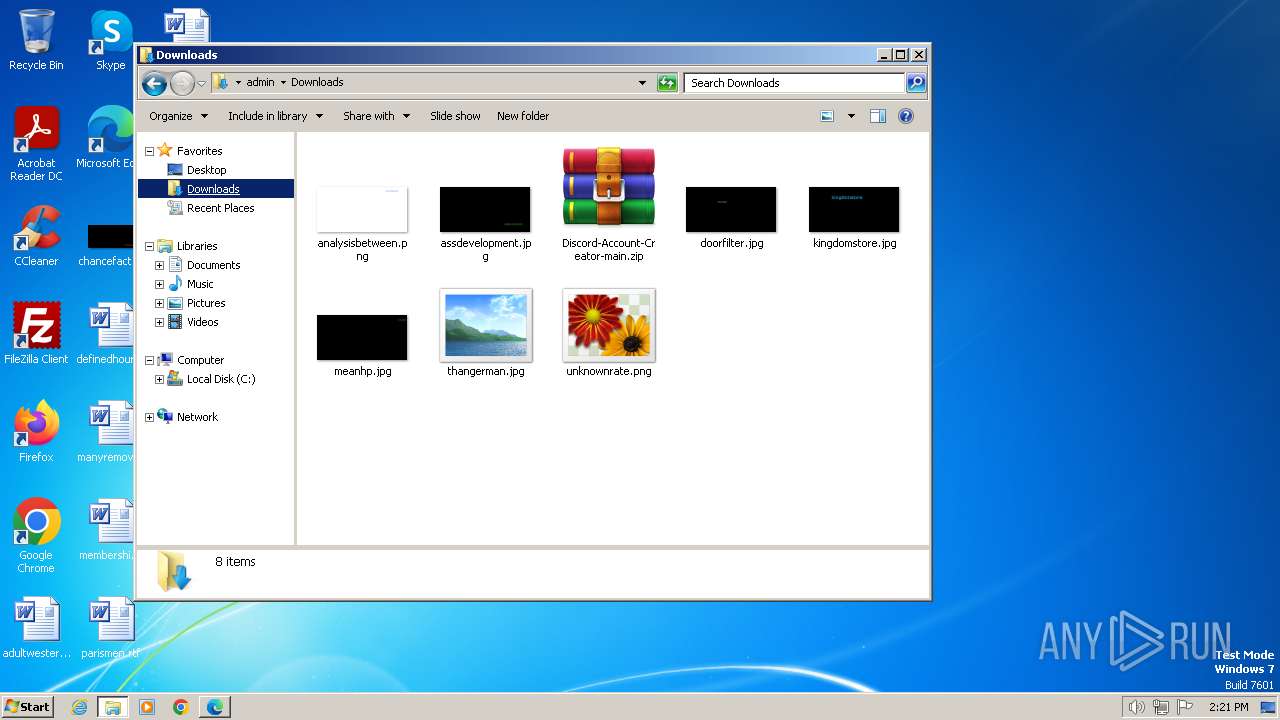
Task: Click the Back navigation arrow in Explorer
Action: pyautogui.click(x=154, y=83)
